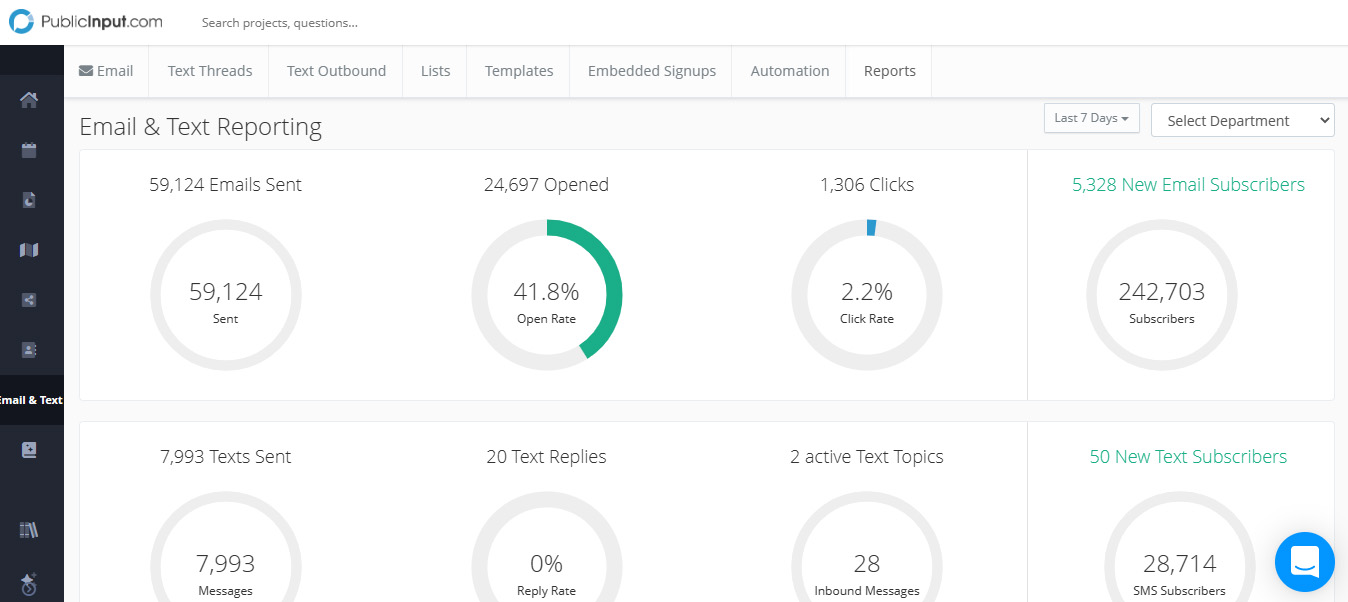1348x602 pixels.
Task: Open the share icon in the sidebar
Action: click(29, 300)
